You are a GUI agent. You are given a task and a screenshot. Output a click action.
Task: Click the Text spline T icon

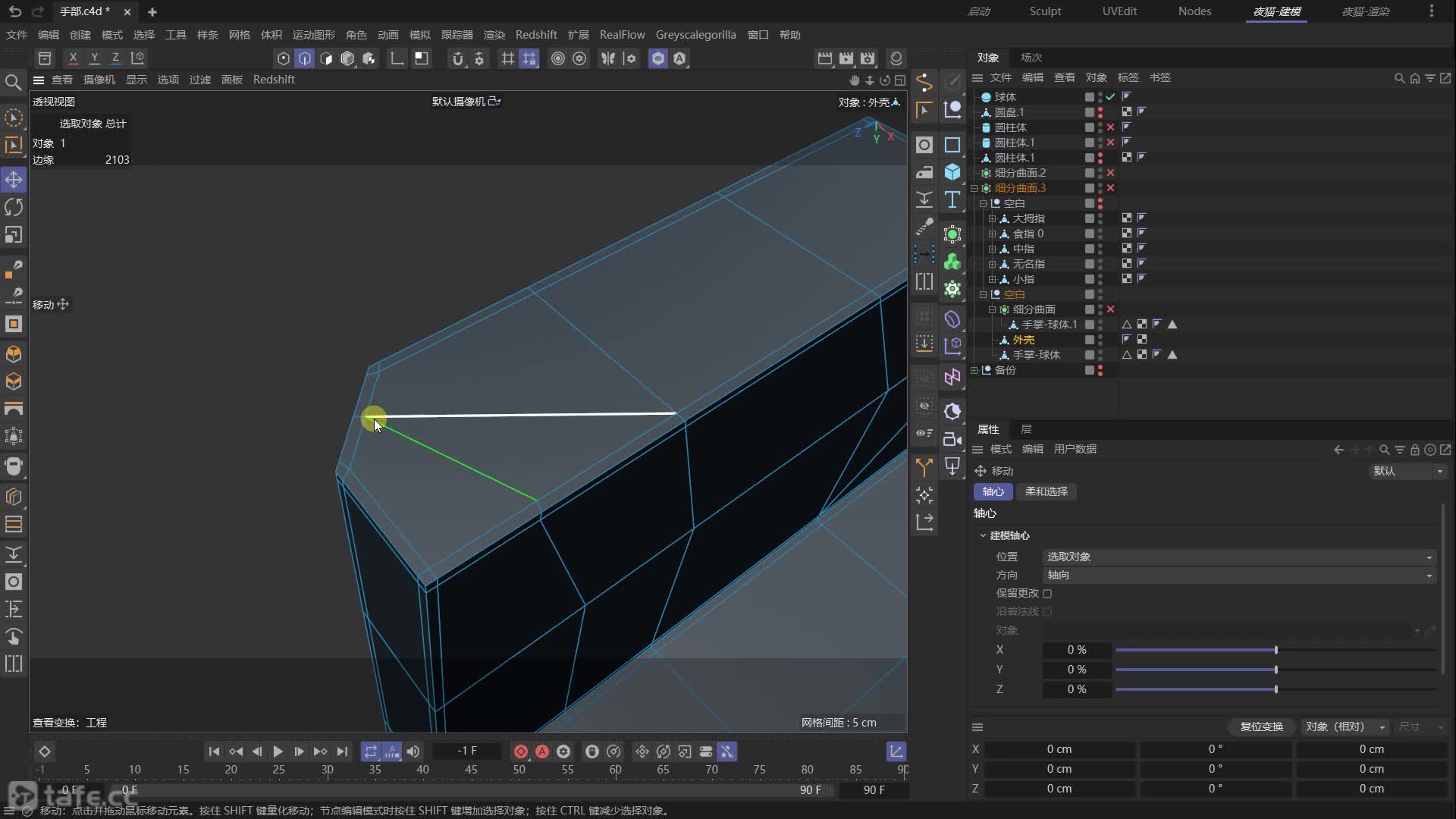pyautogui.click(x=952, y=199)
